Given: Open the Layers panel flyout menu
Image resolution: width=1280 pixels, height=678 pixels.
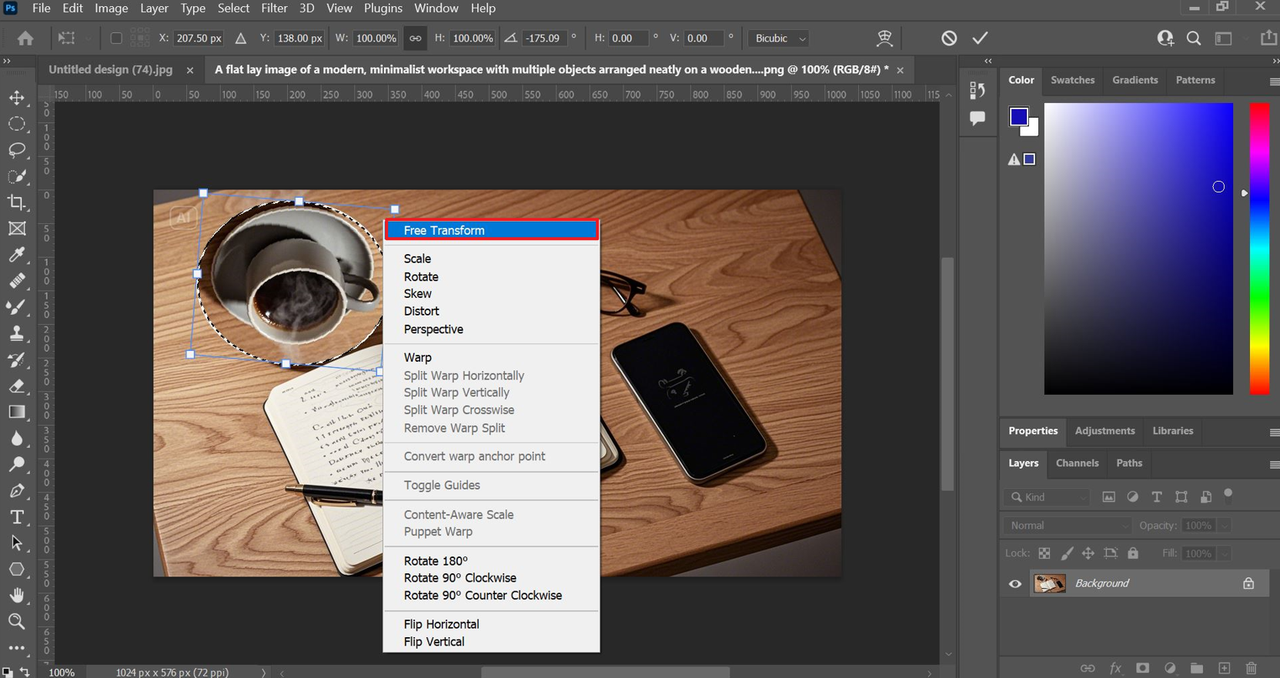Looking at the screenshot, I should tap(1273, 464).
